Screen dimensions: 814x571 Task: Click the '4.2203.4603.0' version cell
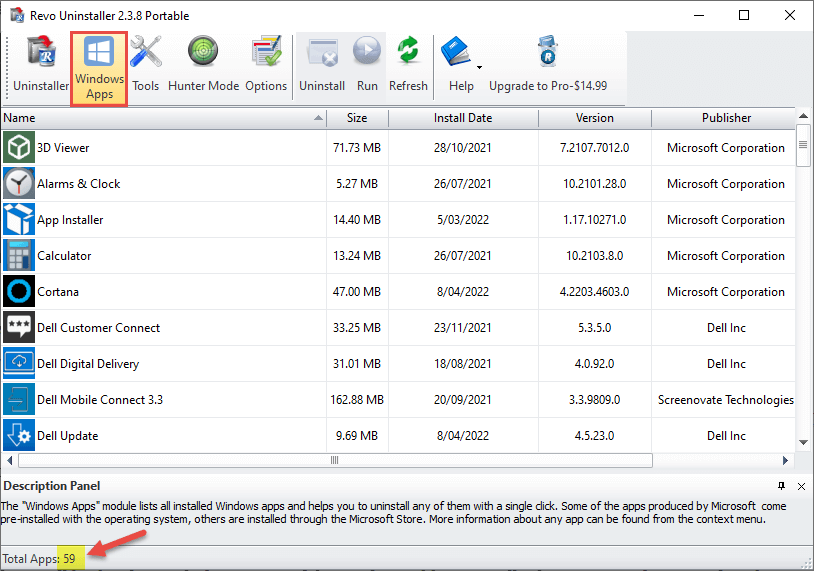point(594,292)
